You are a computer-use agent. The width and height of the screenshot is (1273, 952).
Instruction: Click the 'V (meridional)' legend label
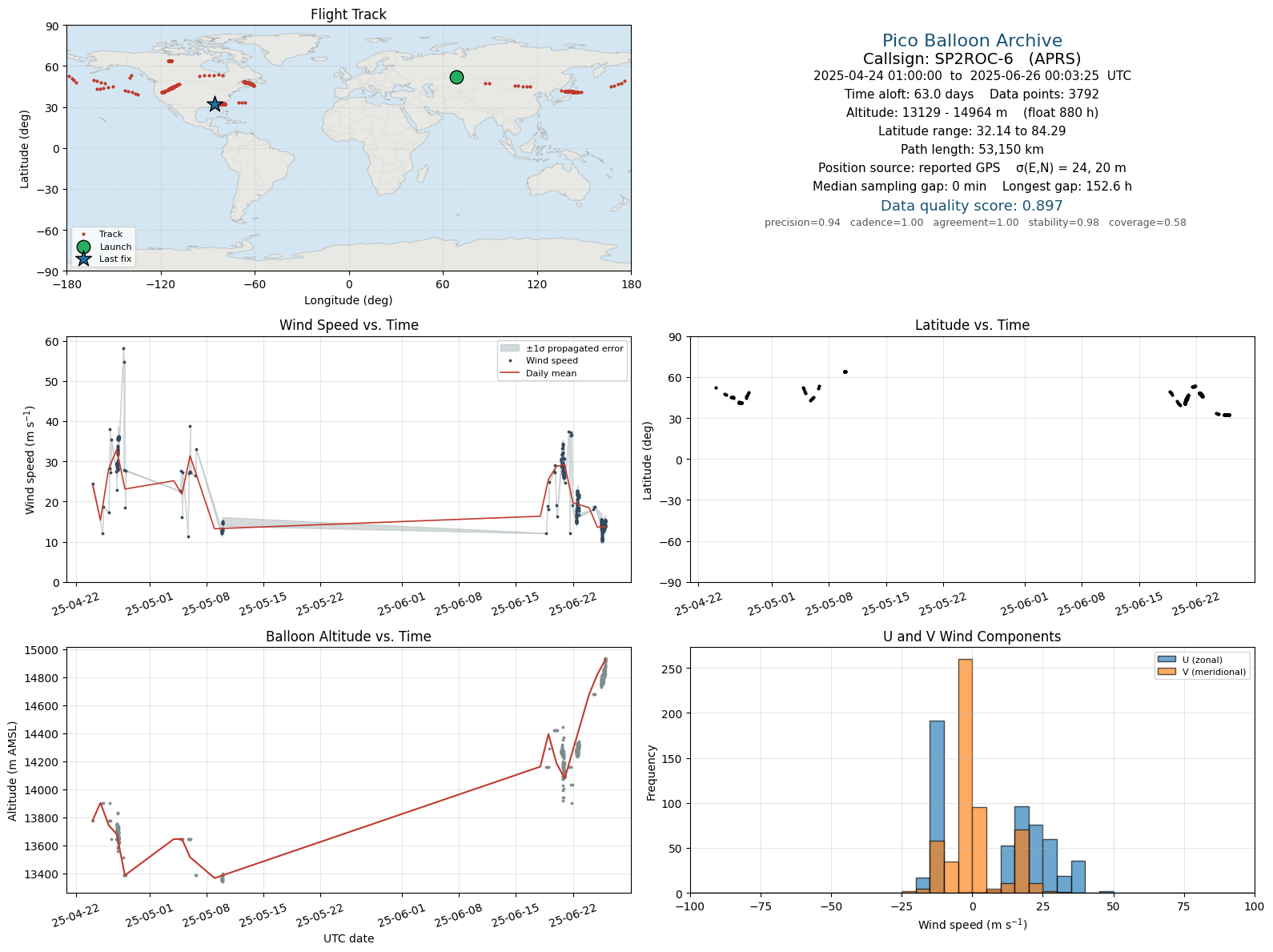[x=1215, y=672]
